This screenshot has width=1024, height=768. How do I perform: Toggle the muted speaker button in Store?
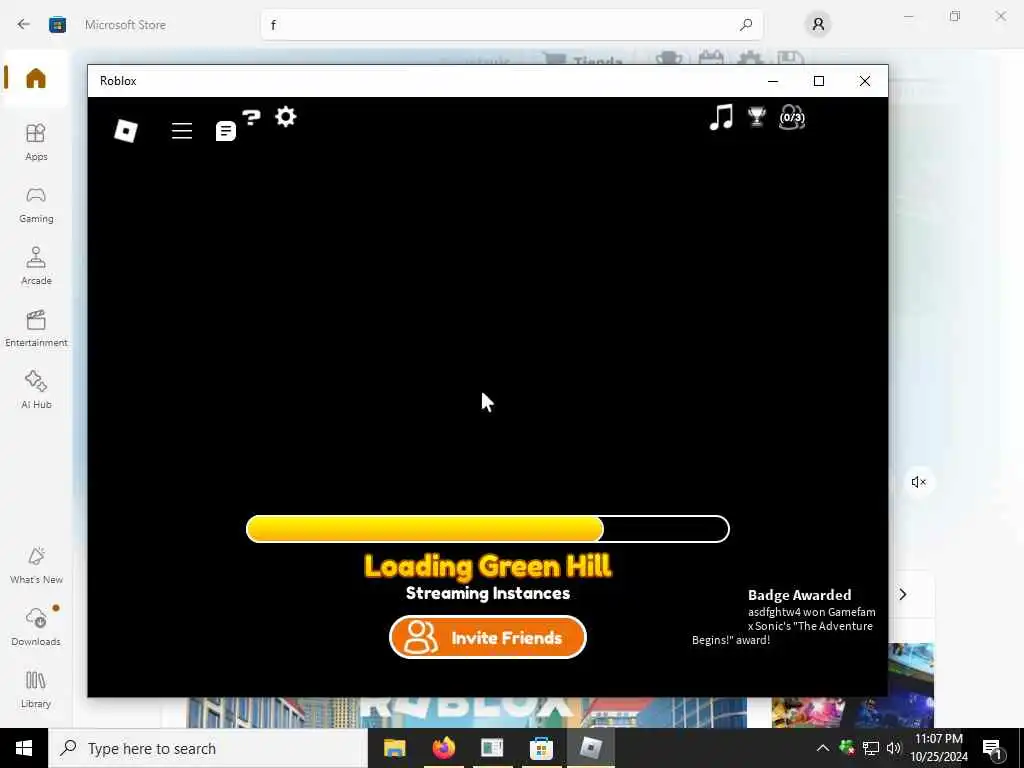tap(918, 482)
